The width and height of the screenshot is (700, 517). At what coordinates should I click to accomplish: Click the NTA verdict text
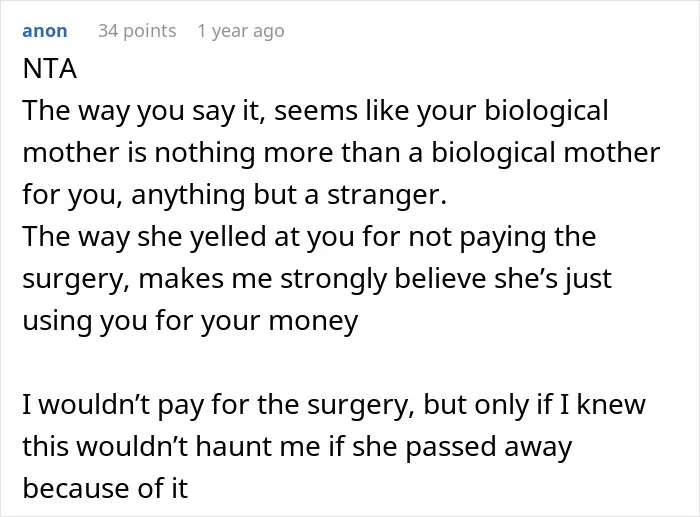50,69
